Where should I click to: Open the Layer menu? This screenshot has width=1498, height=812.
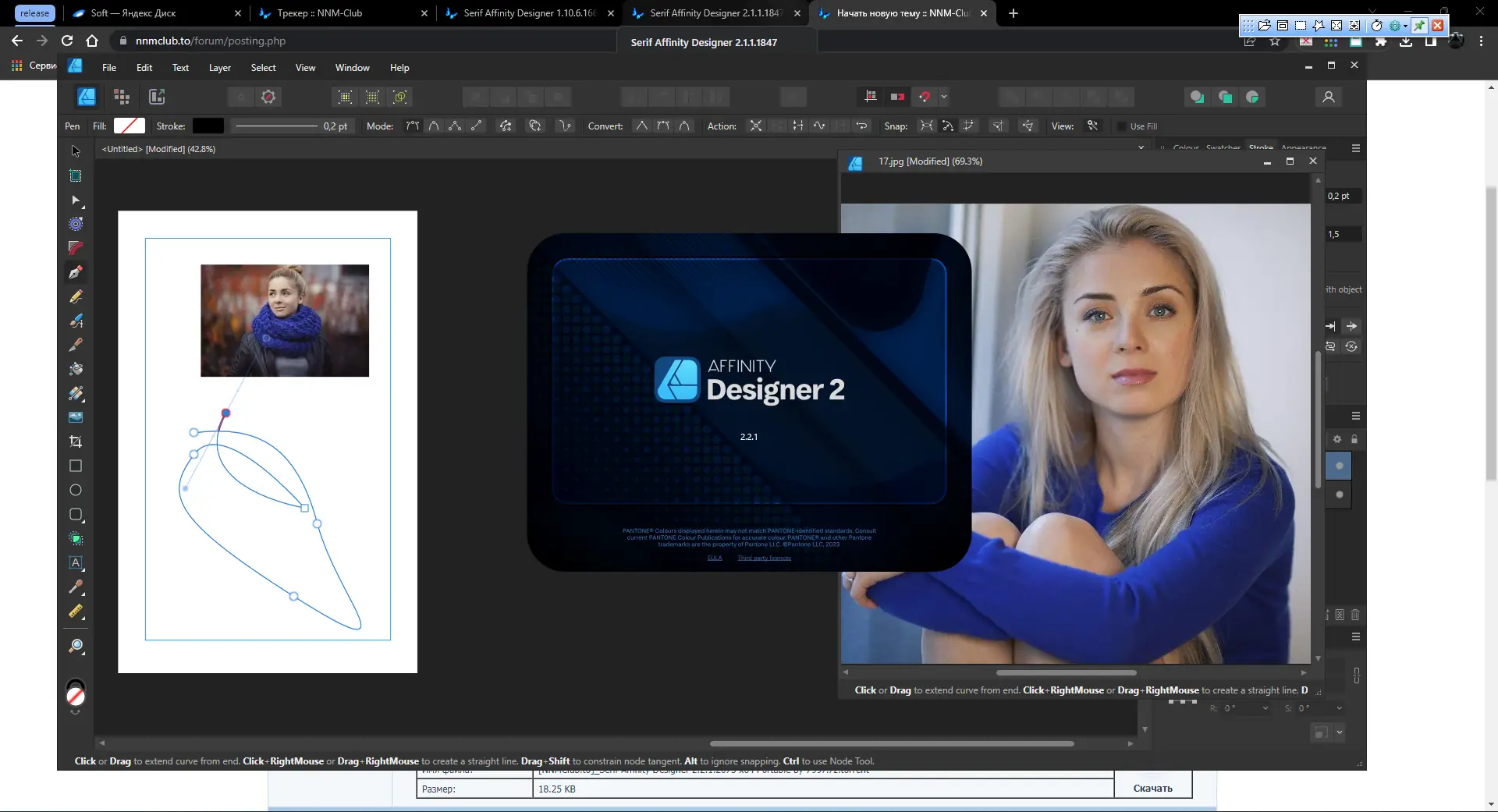click(x=219, y=68)
